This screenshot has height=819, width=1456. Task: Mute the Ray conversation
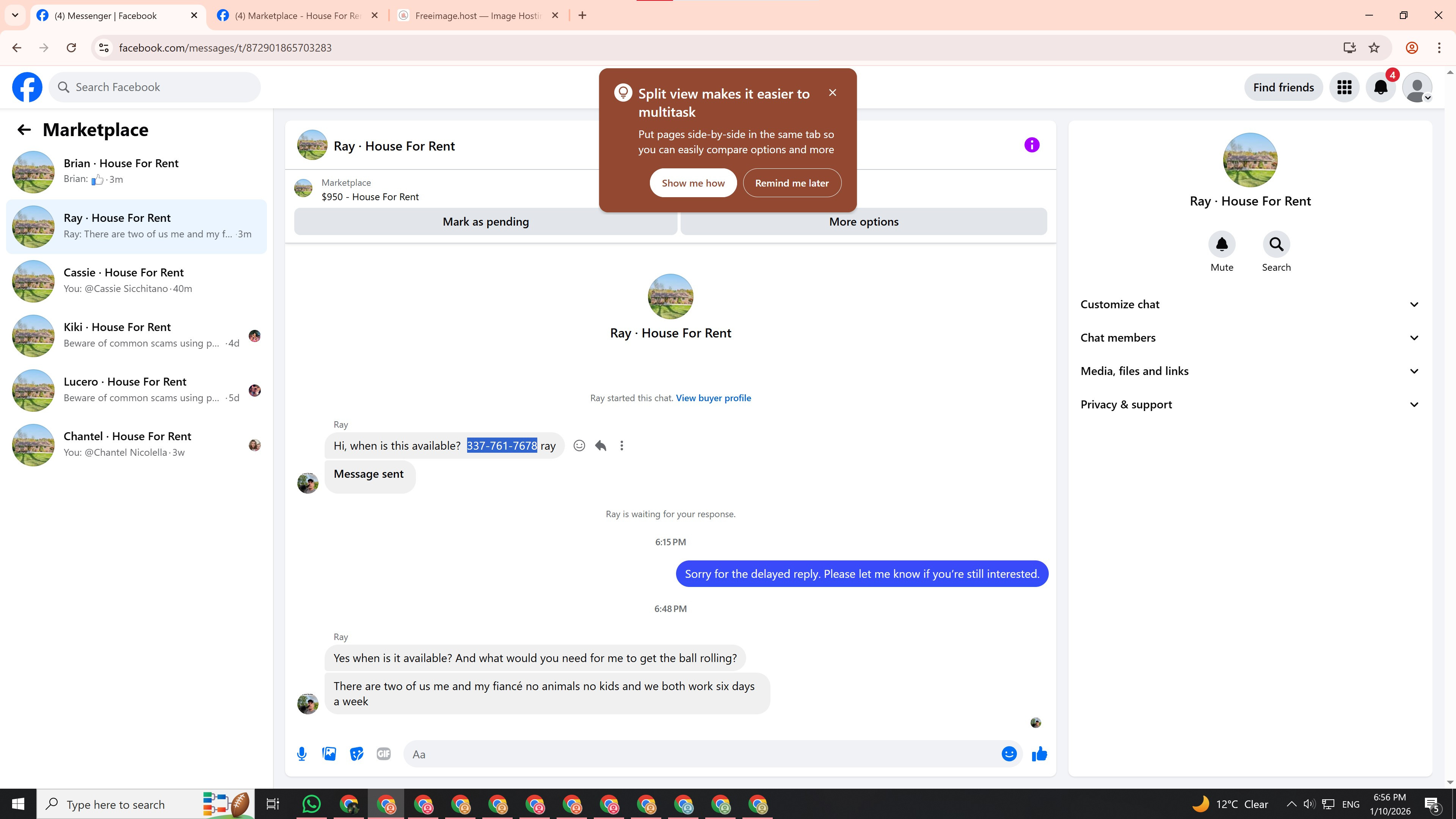tap(1221, 245)
